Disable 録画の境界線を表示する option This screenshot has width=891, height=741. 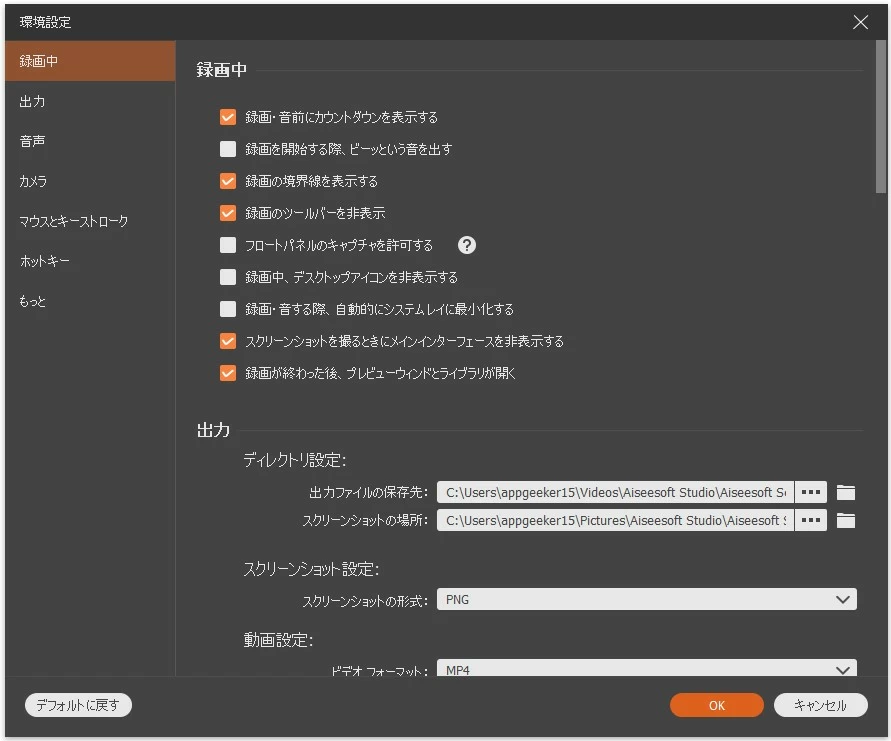pos(228,181)
